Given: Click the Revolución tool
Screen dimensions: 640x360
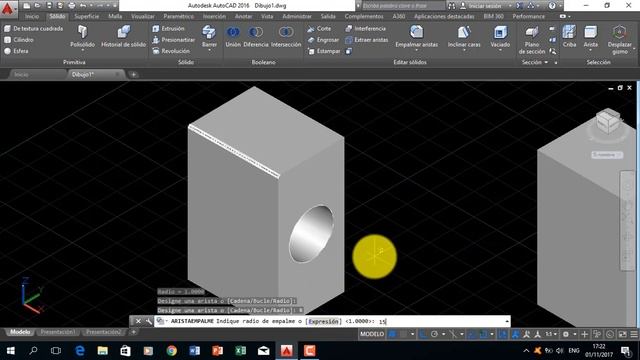Looking at the screenshot, I should (x=171, y=51).
